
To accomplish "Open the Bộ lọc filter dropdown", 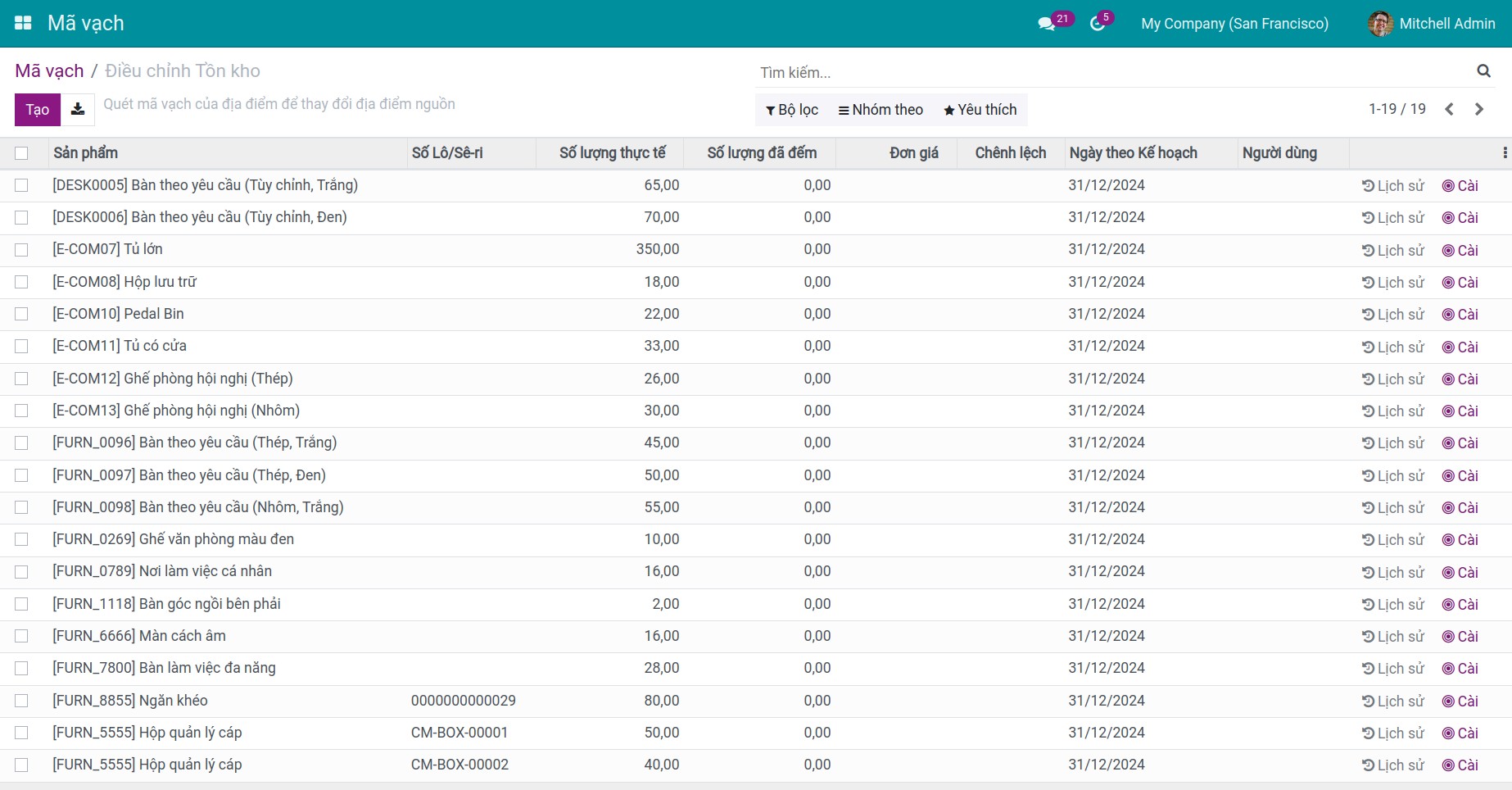I will pyautogui.click(x=792, y=110).
